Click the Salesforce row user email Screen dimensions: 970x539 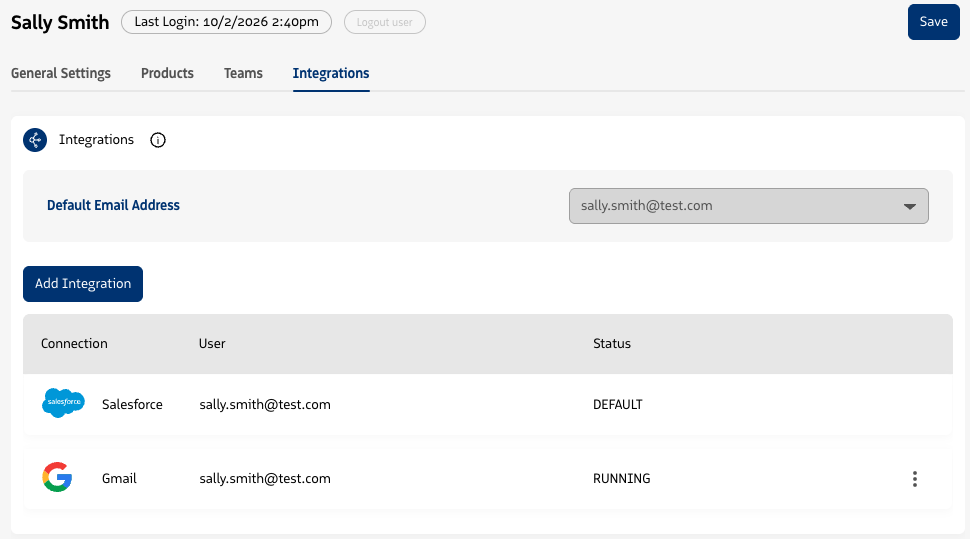tap(265, 404)
